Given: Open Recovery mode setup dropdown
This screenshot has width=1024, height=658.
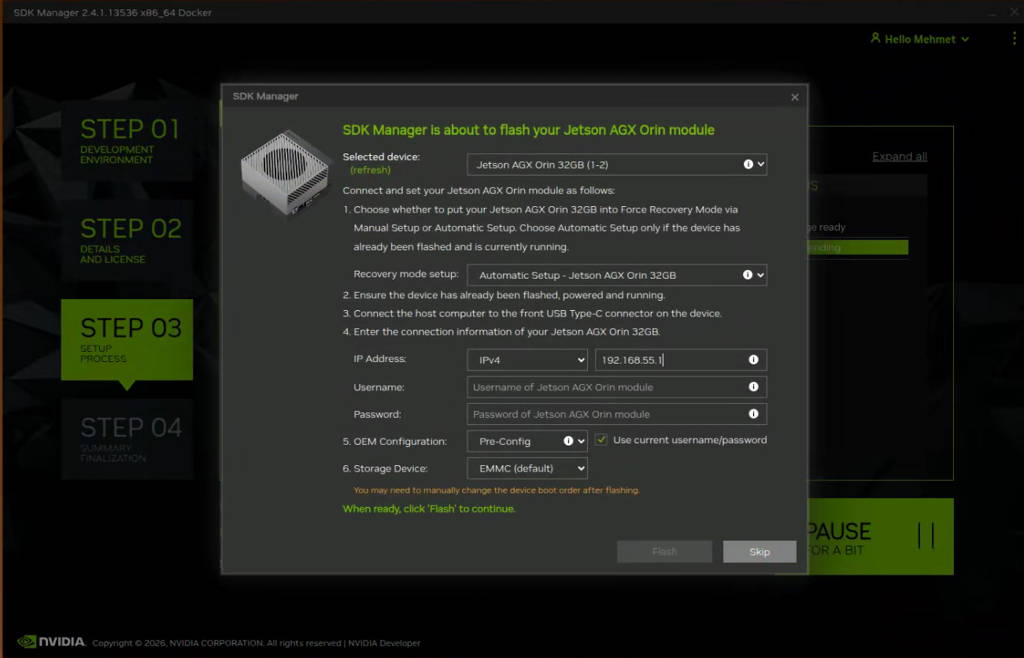Looking at the screenshot, I should pos(616,275).
